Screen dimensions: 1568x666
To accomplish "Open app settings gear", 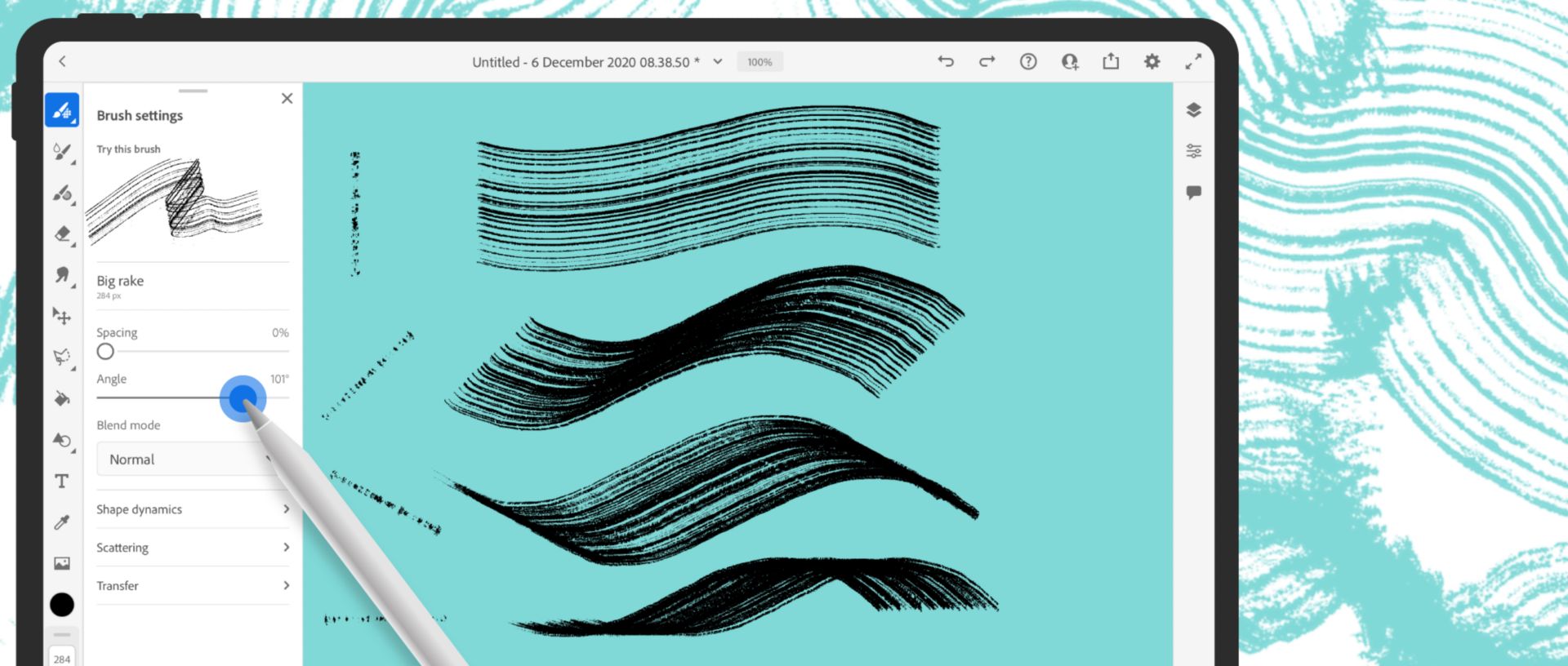I will tap(1151, 61).
